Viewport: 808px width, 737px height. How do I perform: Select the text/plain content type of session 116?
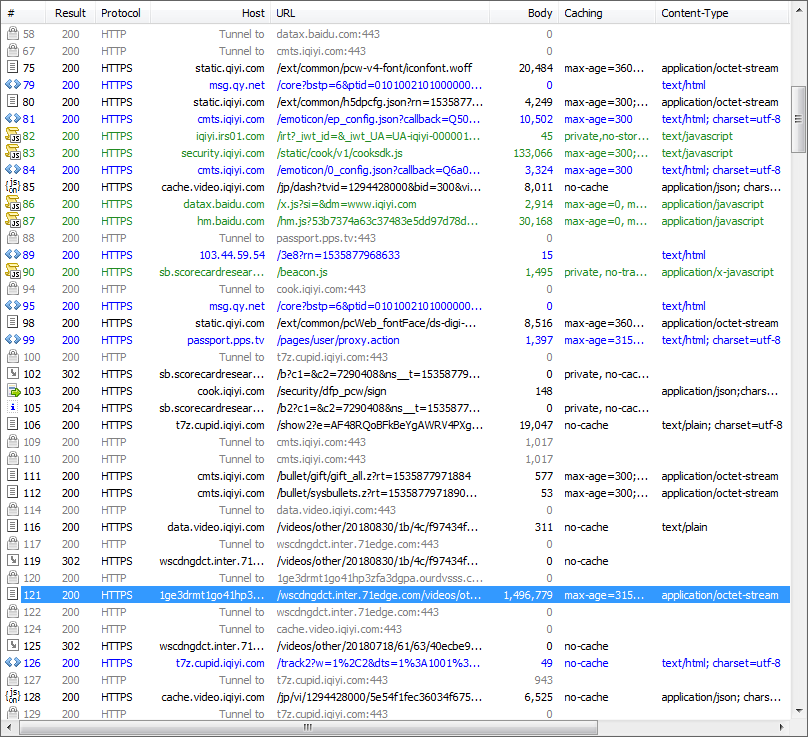[684, 527]
